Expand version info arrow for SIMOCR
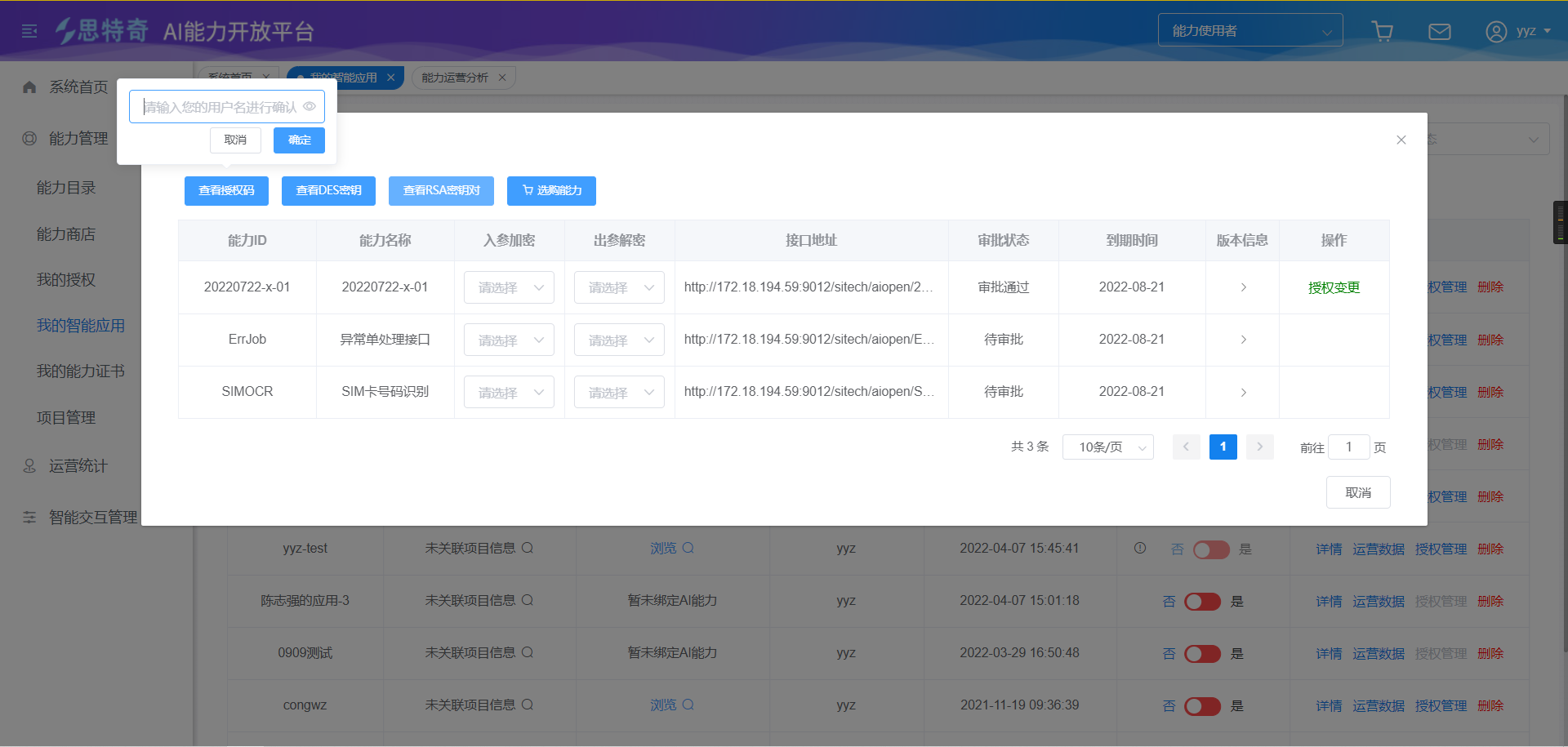The width and height of the screenshot is (1568, 747). [x=1243, y=392]
